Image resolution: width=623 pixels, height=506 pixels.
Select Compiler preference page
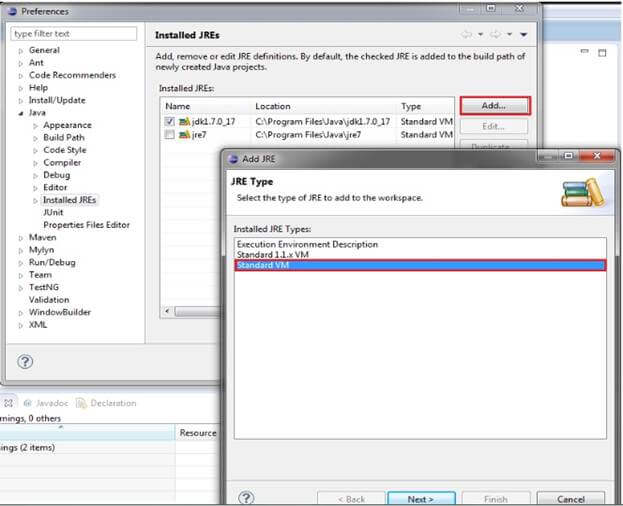[x=62, y=162]
